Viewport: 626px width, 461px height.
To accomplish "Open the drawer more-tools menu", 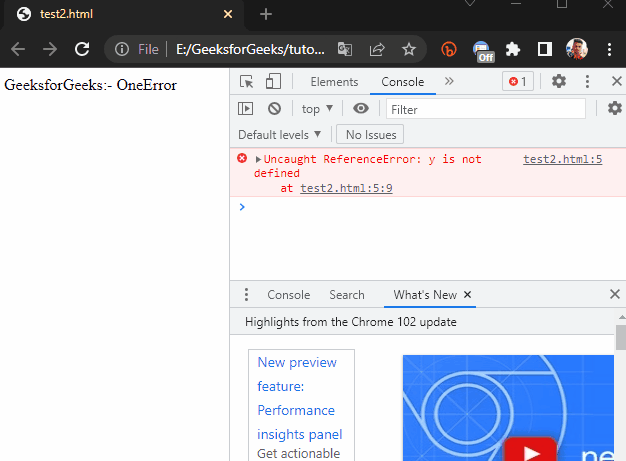I will 246,295.
